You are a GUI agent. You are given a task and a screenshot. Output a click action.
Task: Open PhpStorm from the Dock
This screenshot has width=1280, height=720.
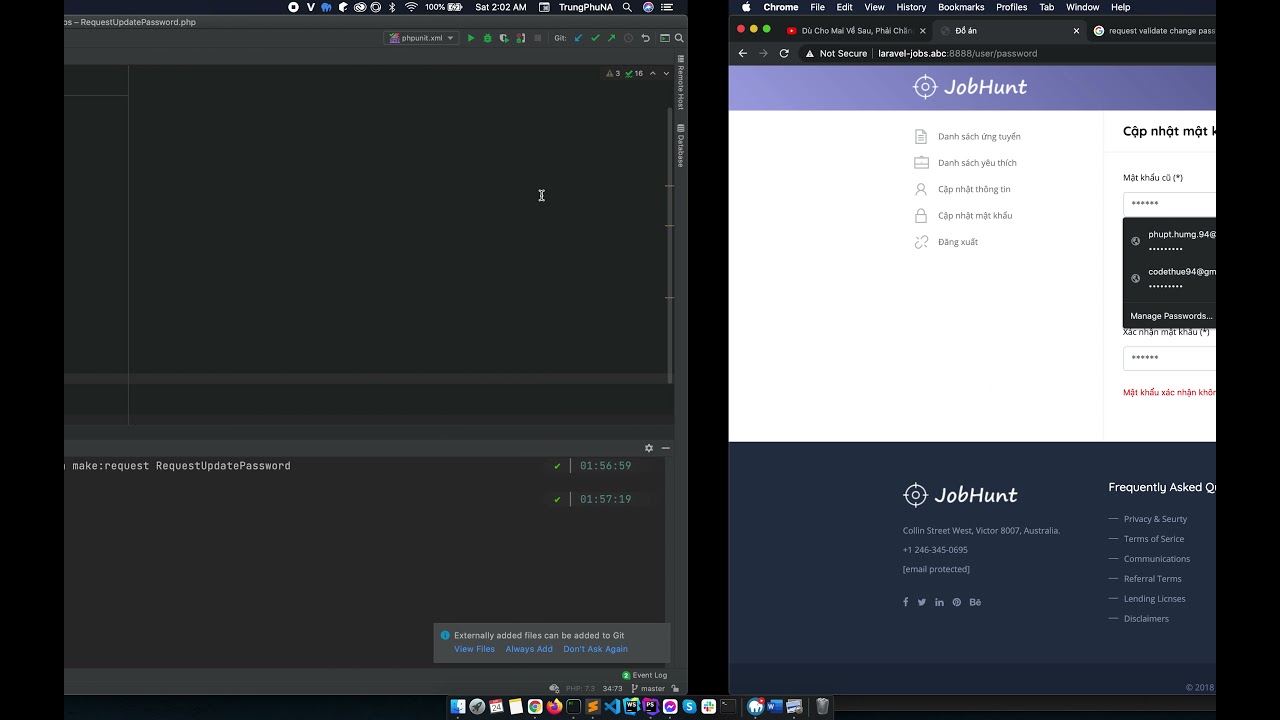(651, 706)
